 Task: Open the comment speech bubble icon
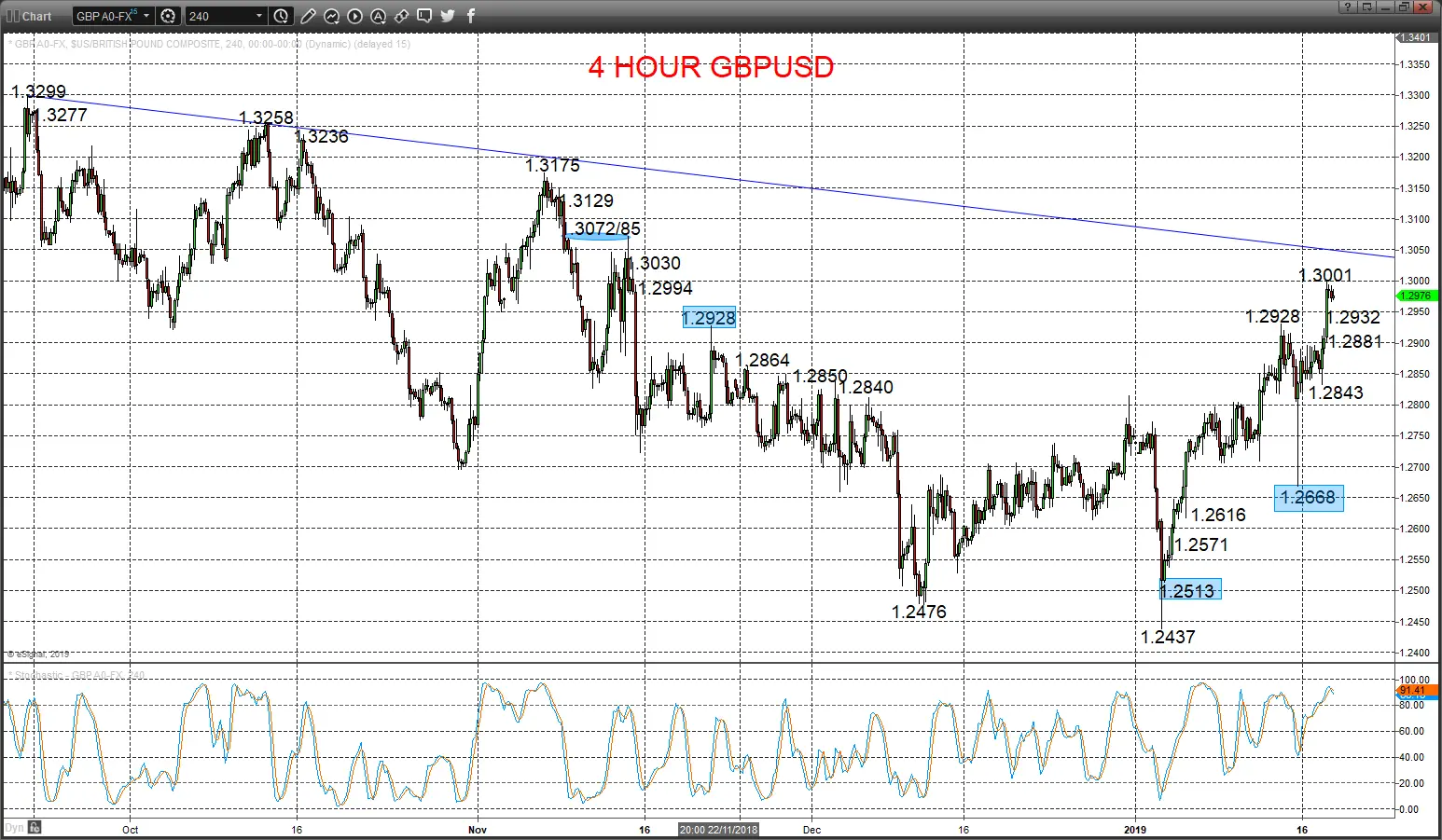424,16
